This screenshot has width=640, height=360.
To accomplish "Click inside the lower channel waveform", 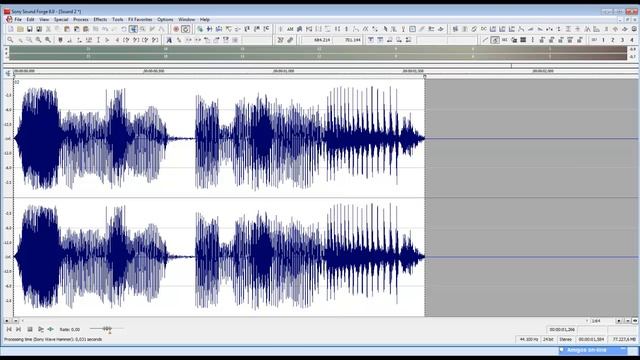I will click(219, 257).
